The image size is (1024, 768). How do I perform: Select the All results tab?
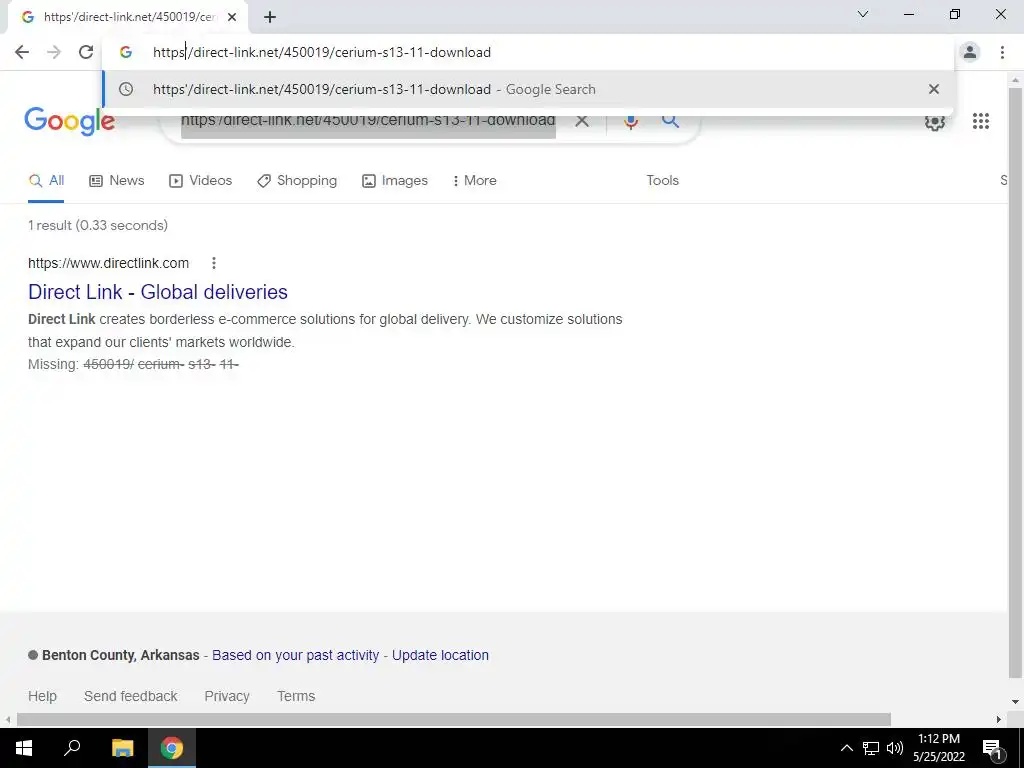(x=46, y=181)
